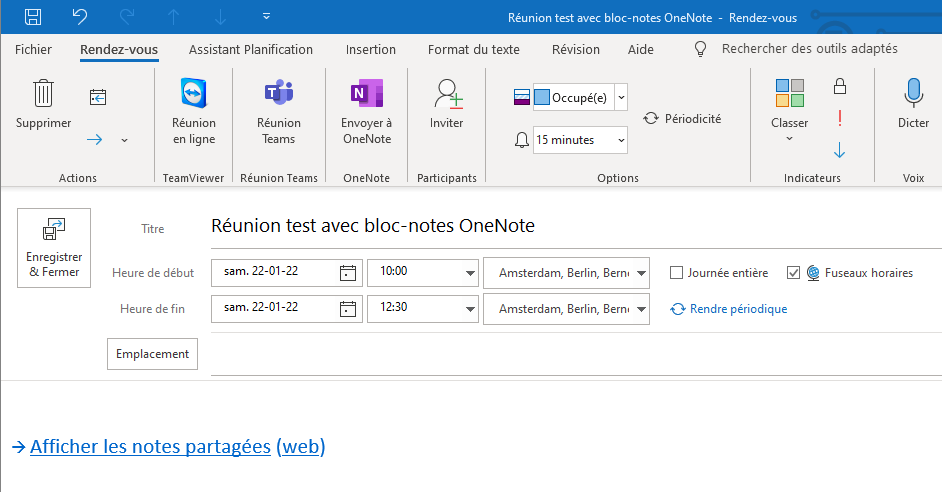
Task: Expand the forward arrow dropdown in Actions
Action: coord(124,140)
